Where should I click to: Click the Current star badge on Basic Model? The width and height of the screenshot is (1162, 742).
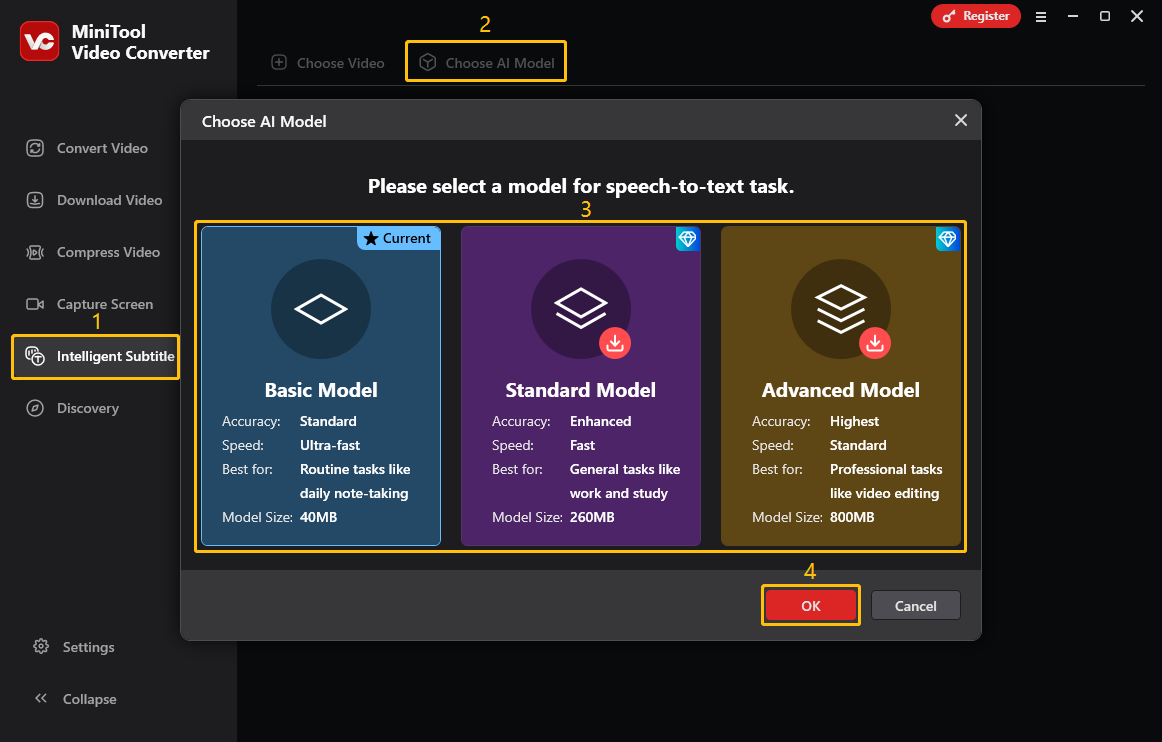pos(399,238)
